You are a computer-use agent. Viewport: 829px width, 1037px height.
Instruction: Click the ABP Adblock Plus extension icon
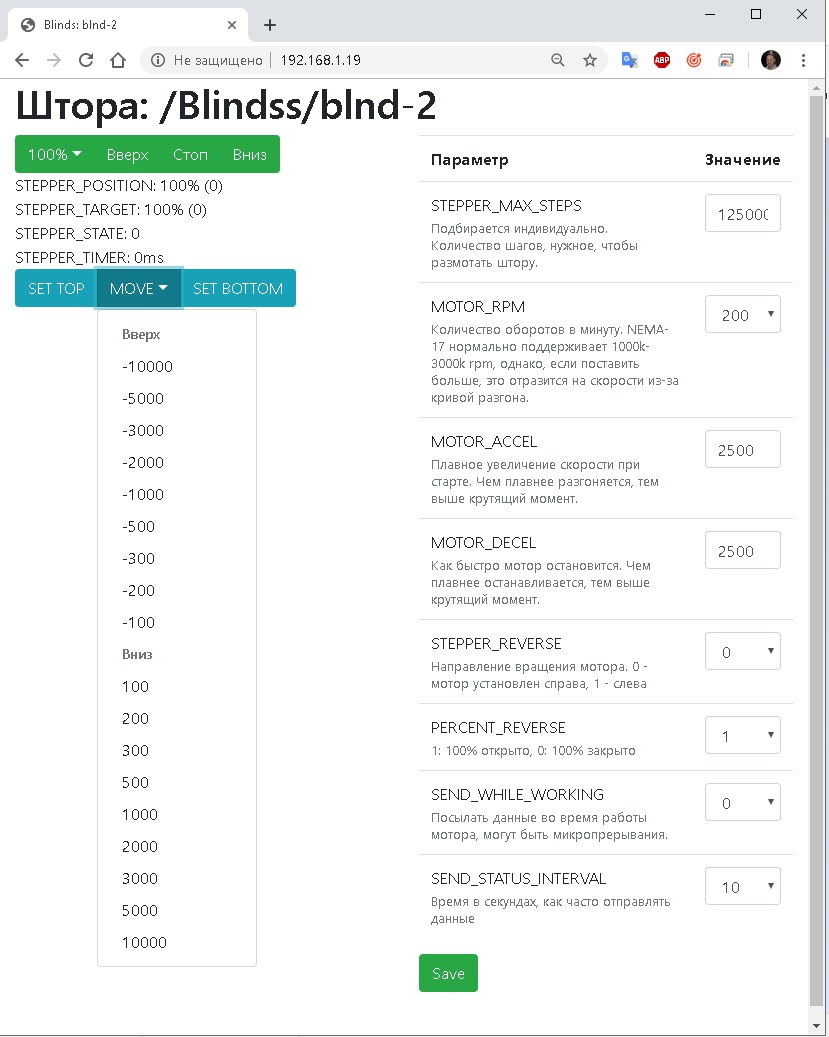(661, 60)
